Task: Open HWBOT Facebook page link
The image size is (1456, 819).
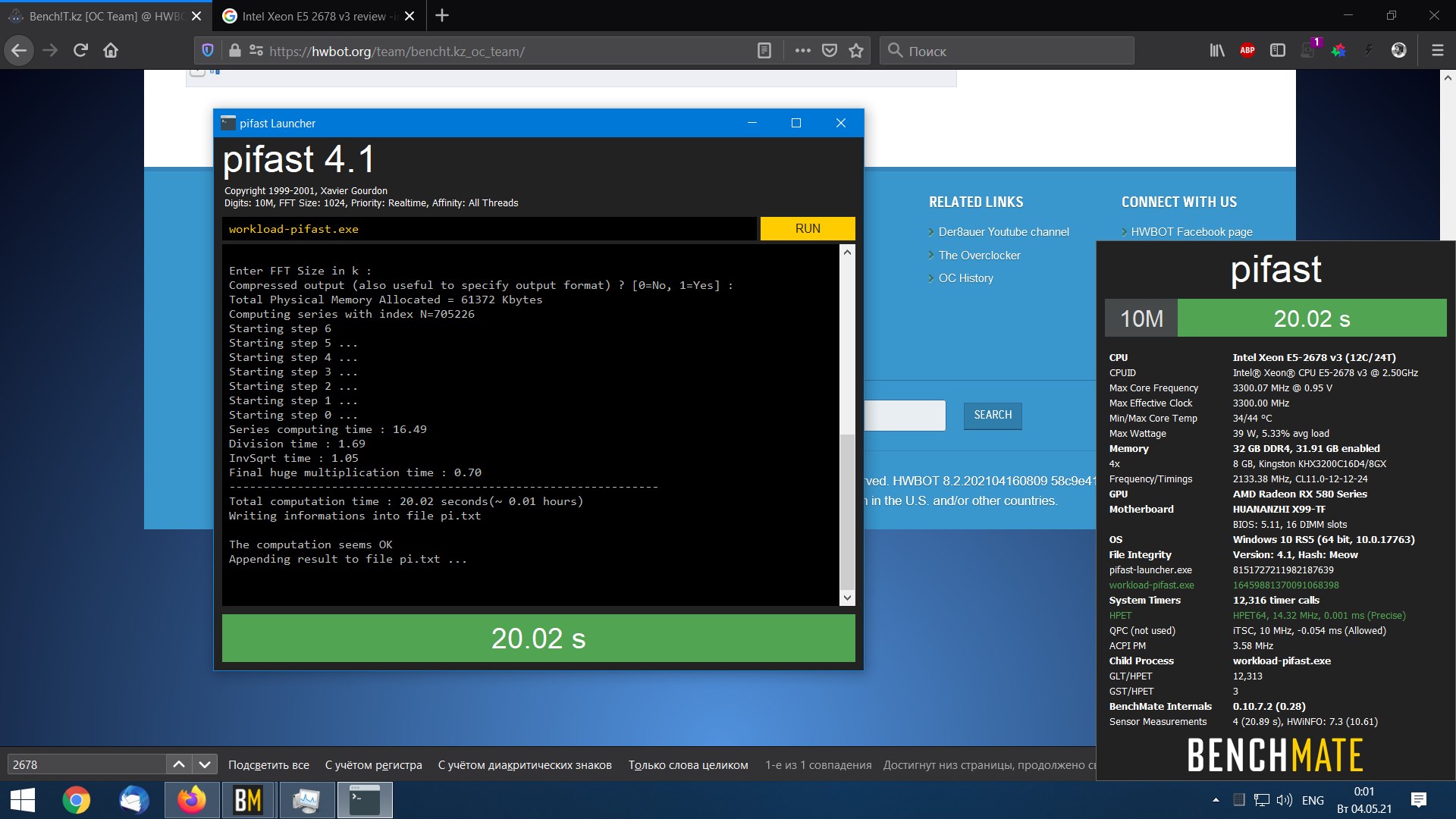Action: 1191,232
